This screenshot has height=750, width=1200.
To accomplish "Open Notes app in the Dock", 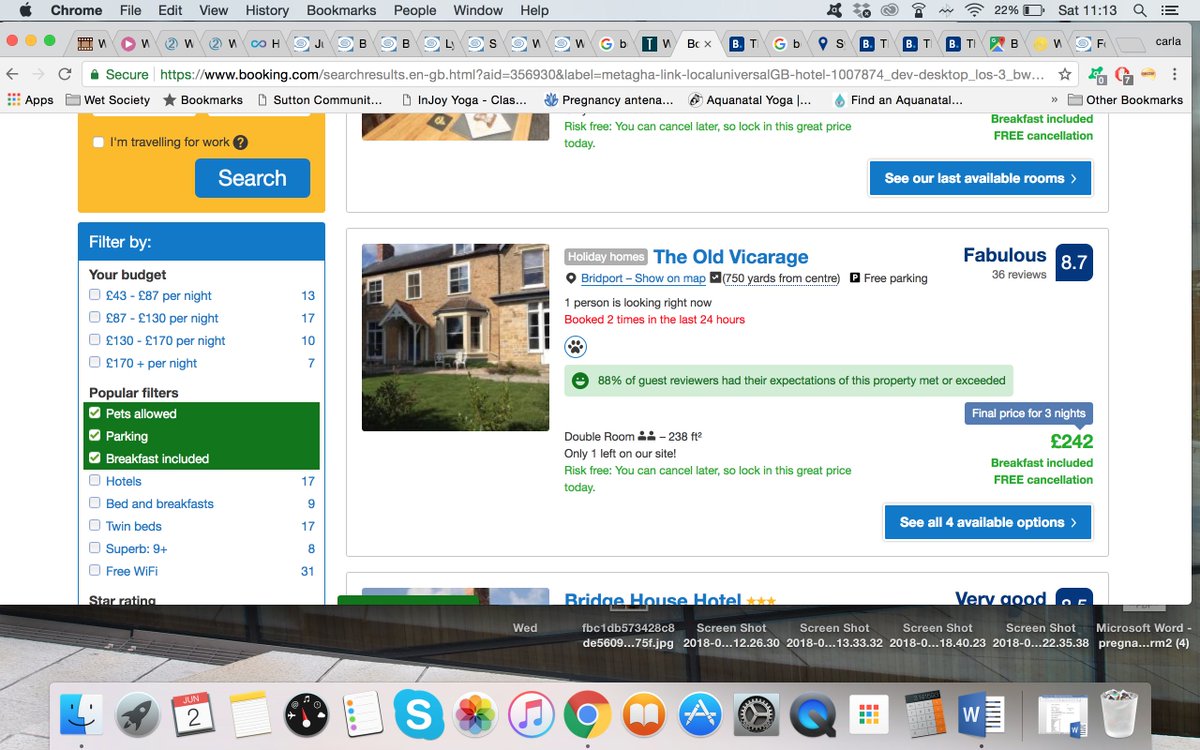I will [250, 716].
